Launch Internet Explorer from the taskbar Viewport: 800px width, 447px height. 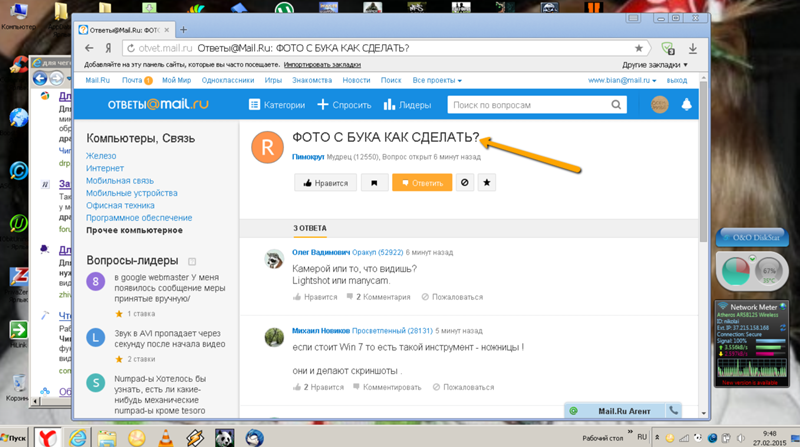coord(78,438)
